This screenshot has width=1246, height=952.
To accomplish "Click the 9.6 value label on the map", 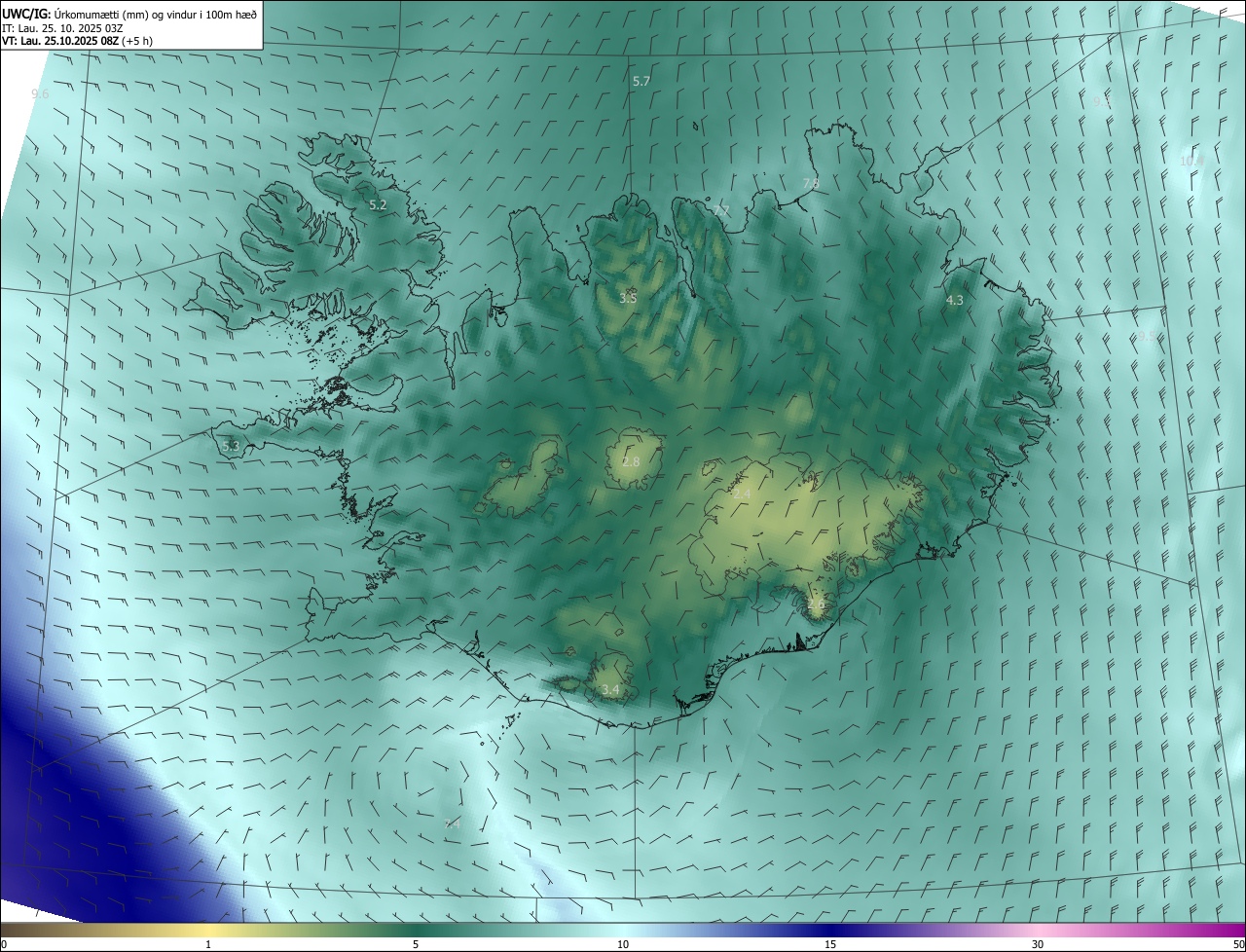I will pos(40,94).
